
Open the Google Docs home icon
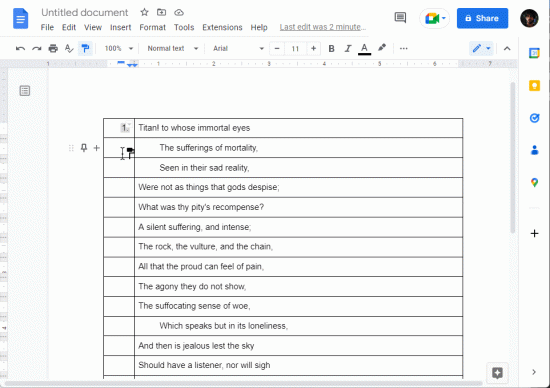20,19
